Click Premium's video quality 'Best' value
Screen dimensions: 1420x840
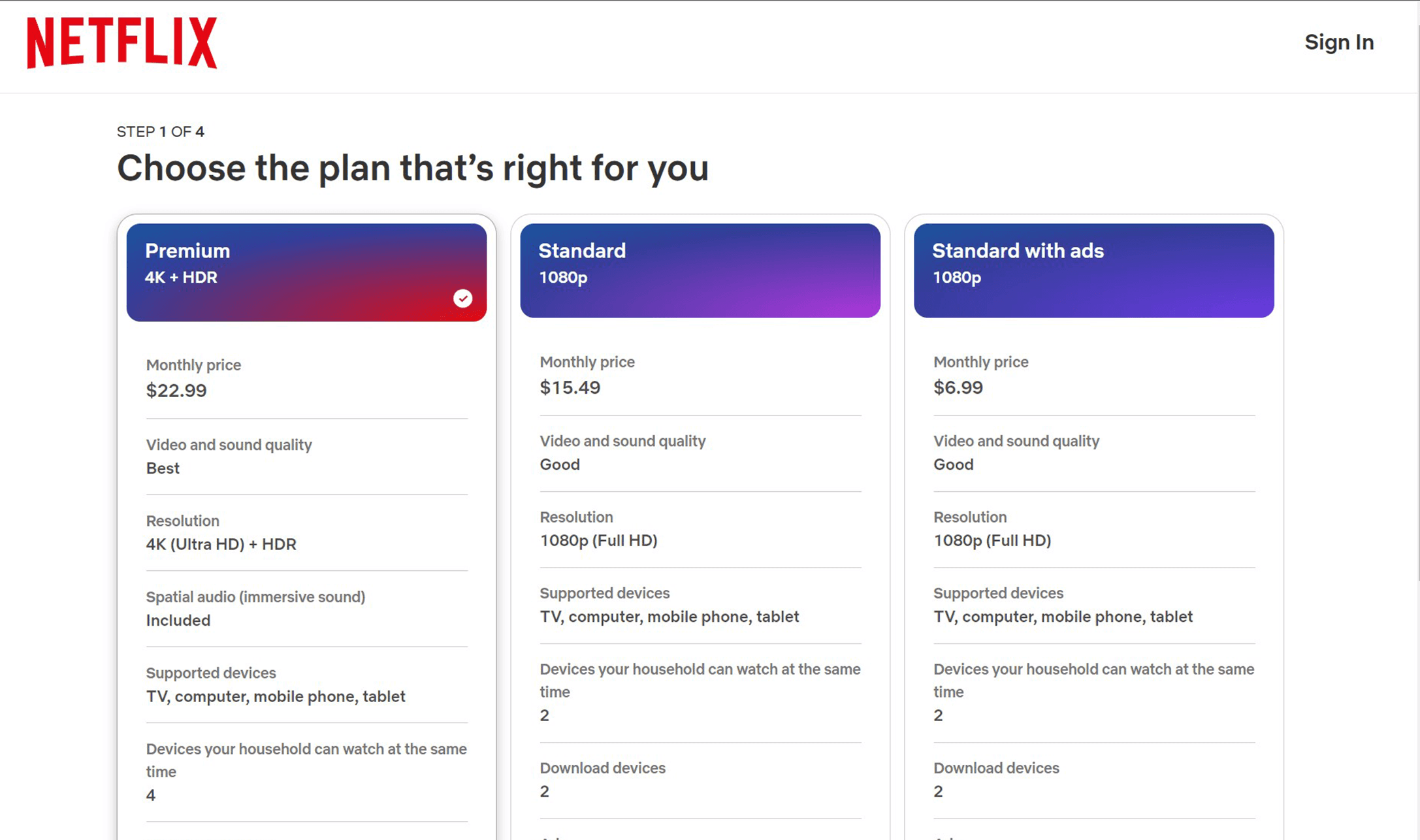pyautogui.click(x=163, y=468)
